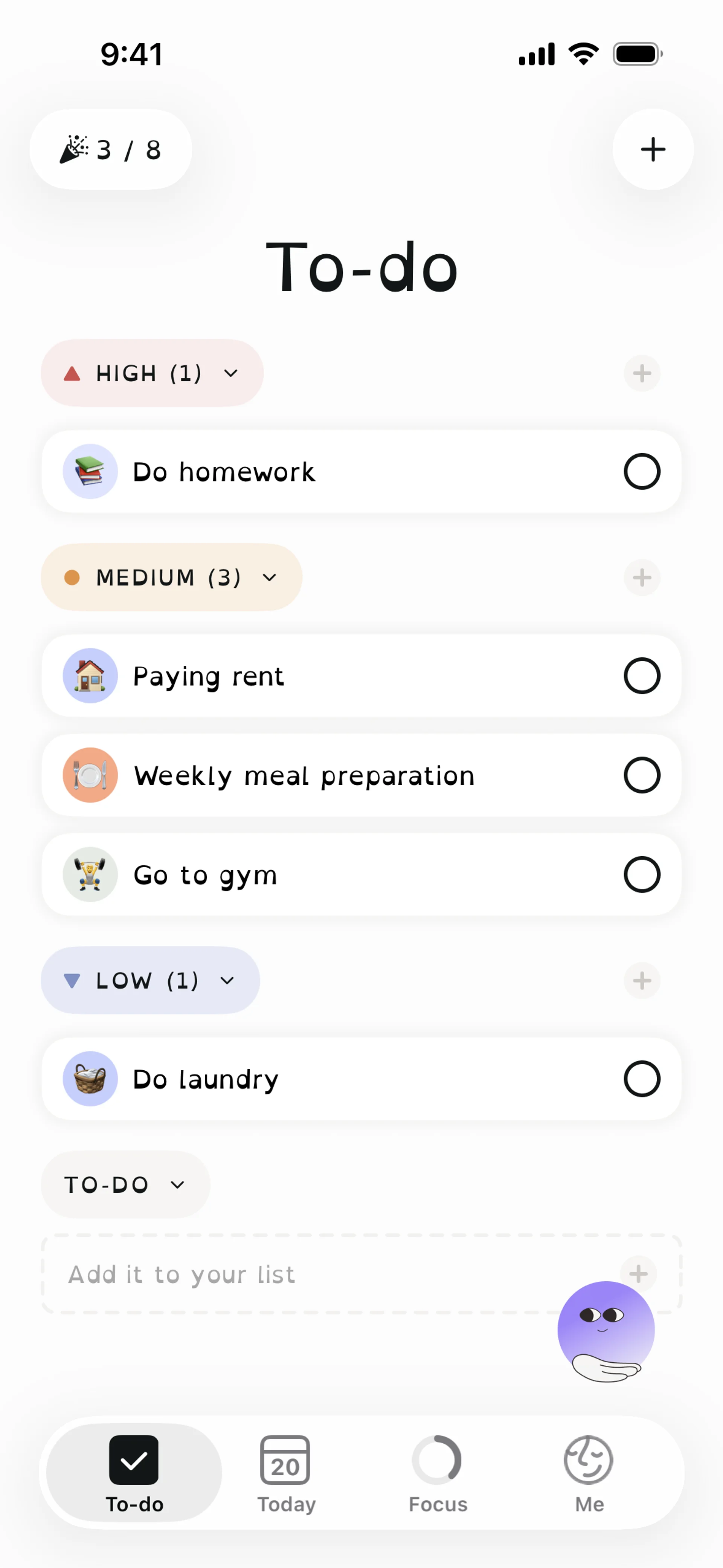Add a task to the High priority section
Viewport: 723px width, 1568px height.
641,373
